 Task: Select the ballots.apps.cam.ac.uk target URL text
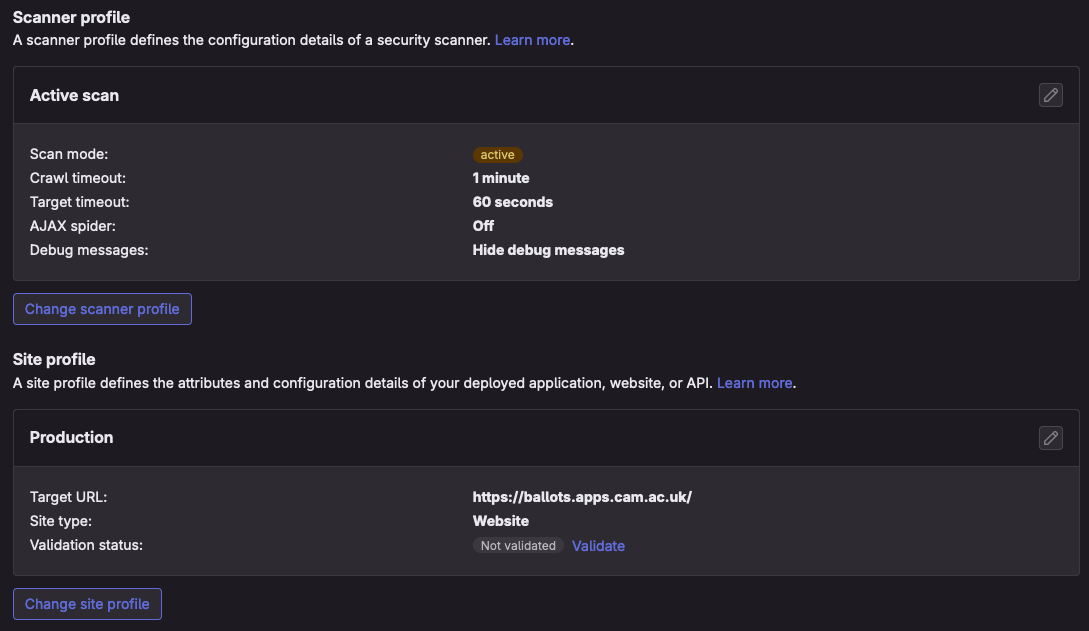[582, 497]
